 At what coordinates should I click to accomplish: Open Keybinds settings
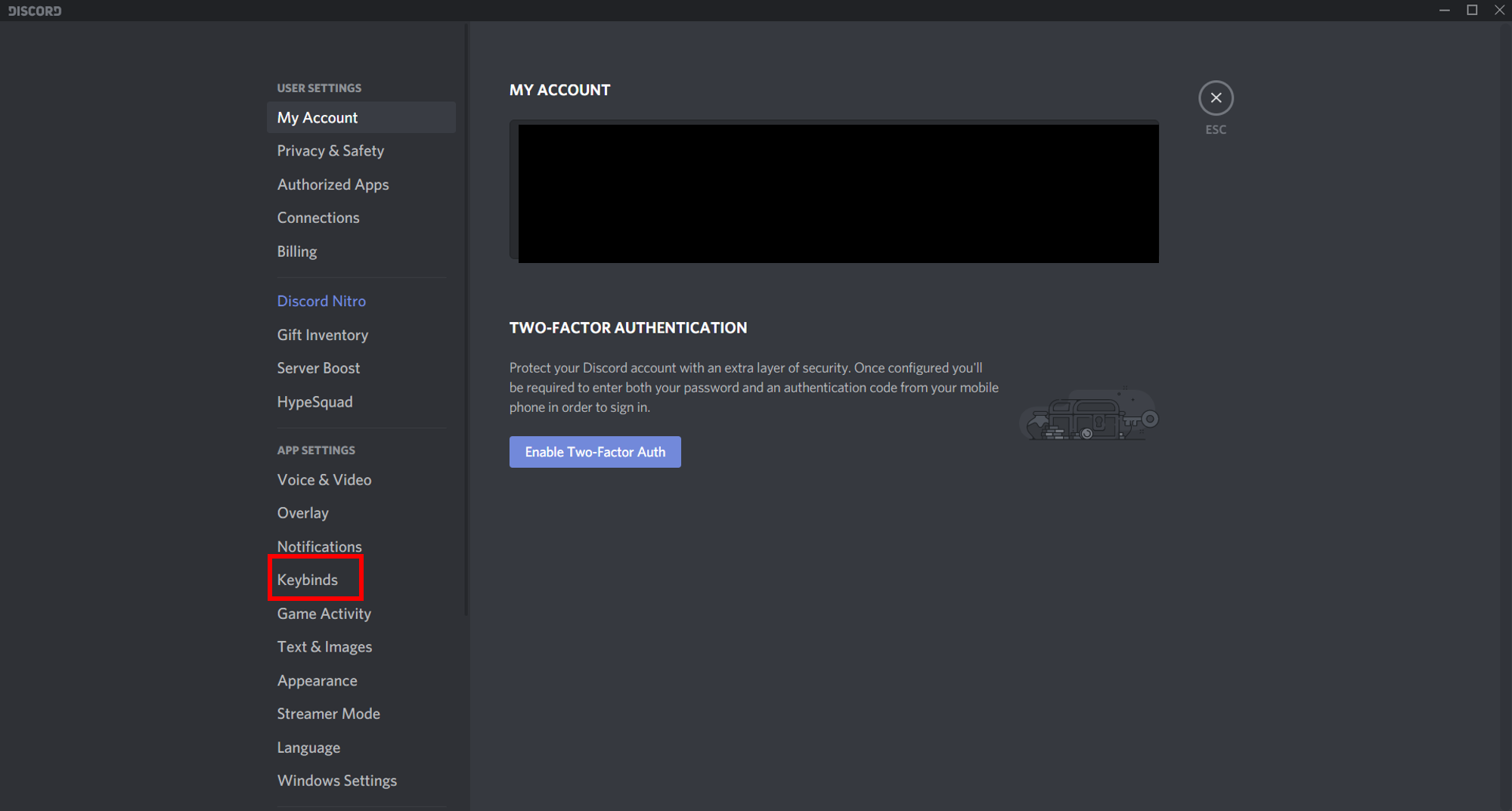pyautogui.click(x=361, y=580)
